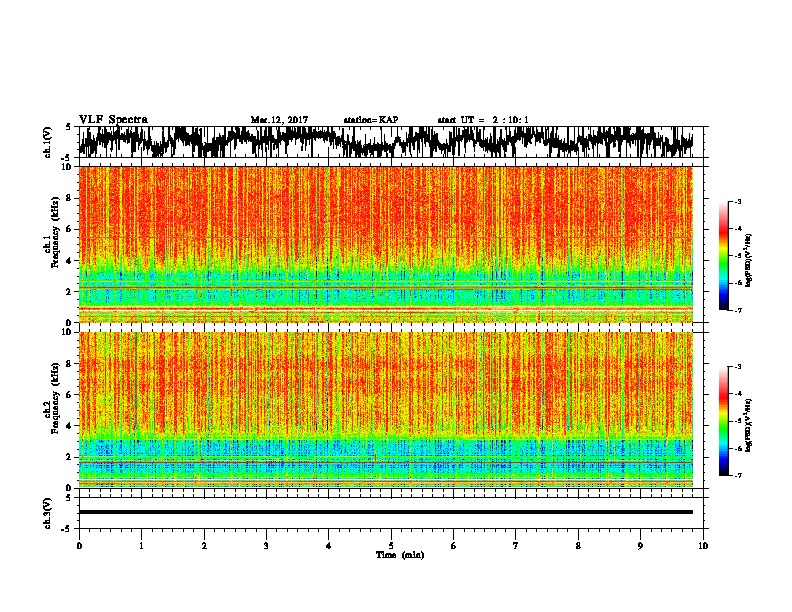Click the date text "Mar.12, 2017"
Screen dimensions: 792x612
(x=279, y=120)
